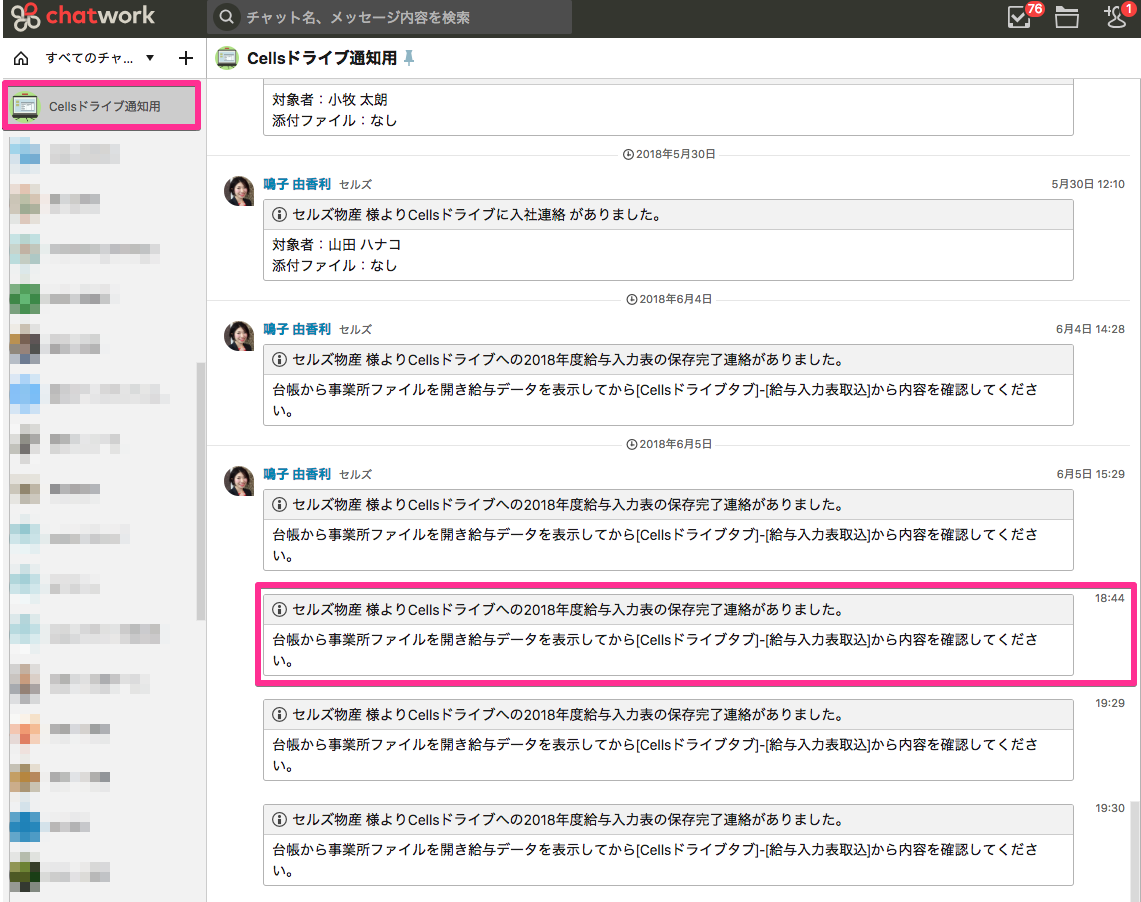Viewport: 1141px width, 902px height.
Task: Click the 2018年6月4日 date separator label
Action: tap(675, 299)
